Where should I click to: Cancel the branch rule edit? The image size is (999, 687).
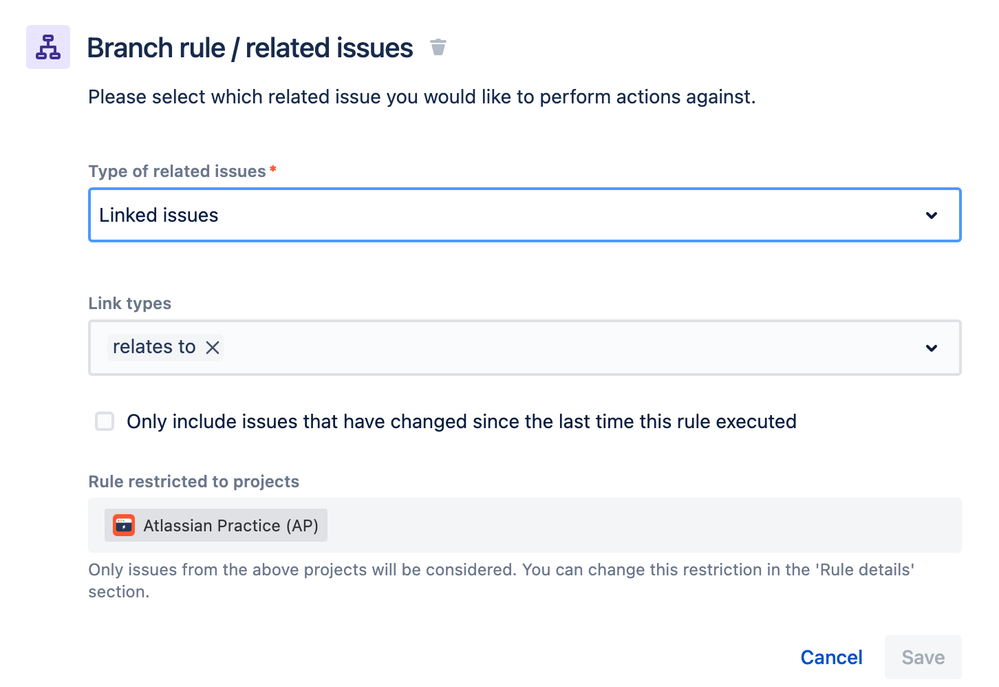pos(831,657)
